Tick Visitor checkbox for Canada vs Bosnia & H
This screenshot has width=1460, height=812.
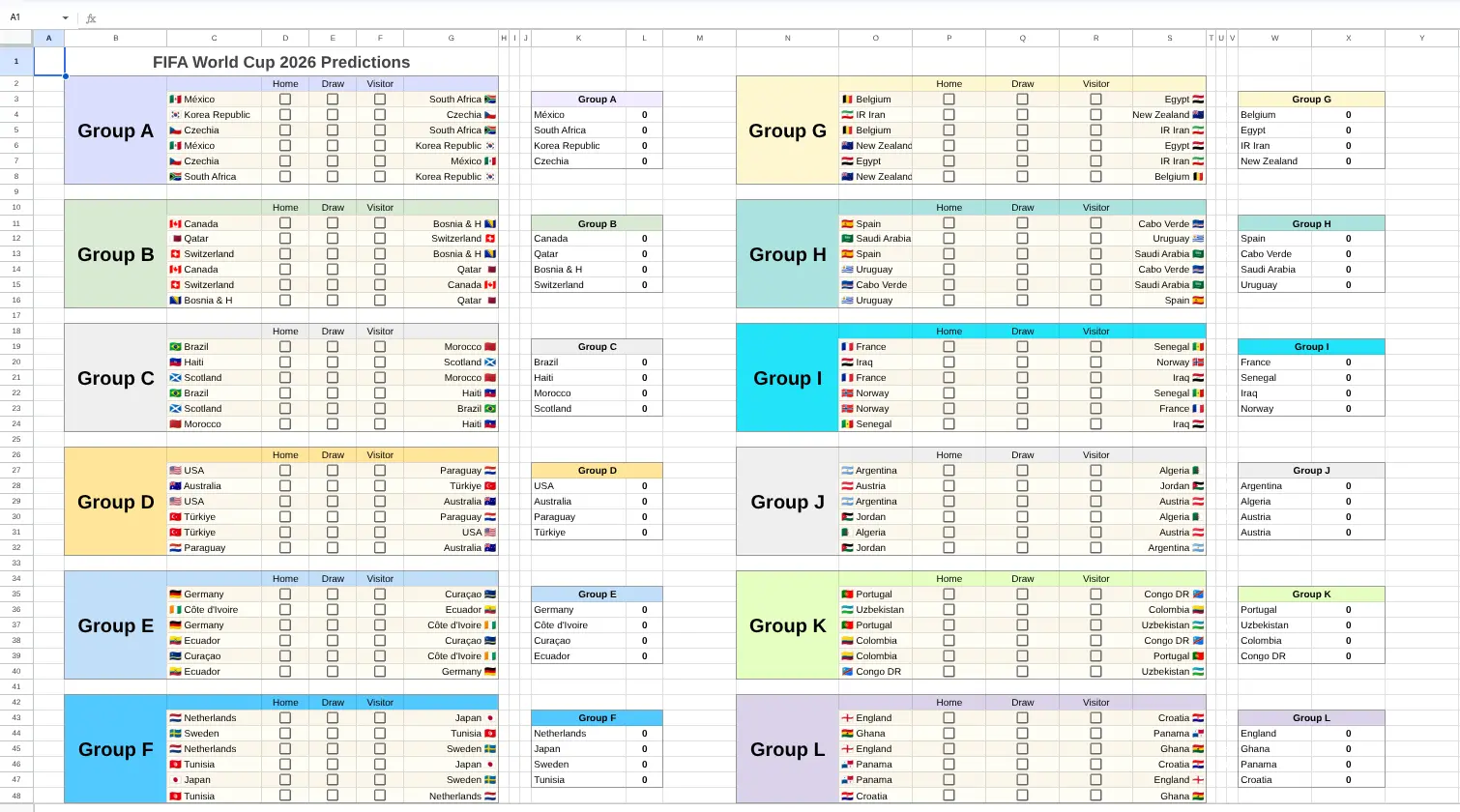(x=380, y=223)
